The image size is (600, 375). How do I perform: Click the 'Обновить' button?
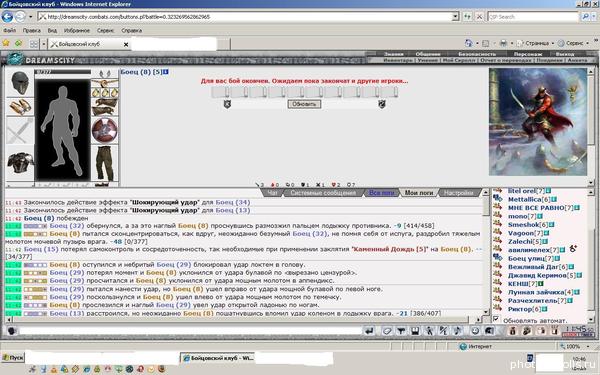304,104
